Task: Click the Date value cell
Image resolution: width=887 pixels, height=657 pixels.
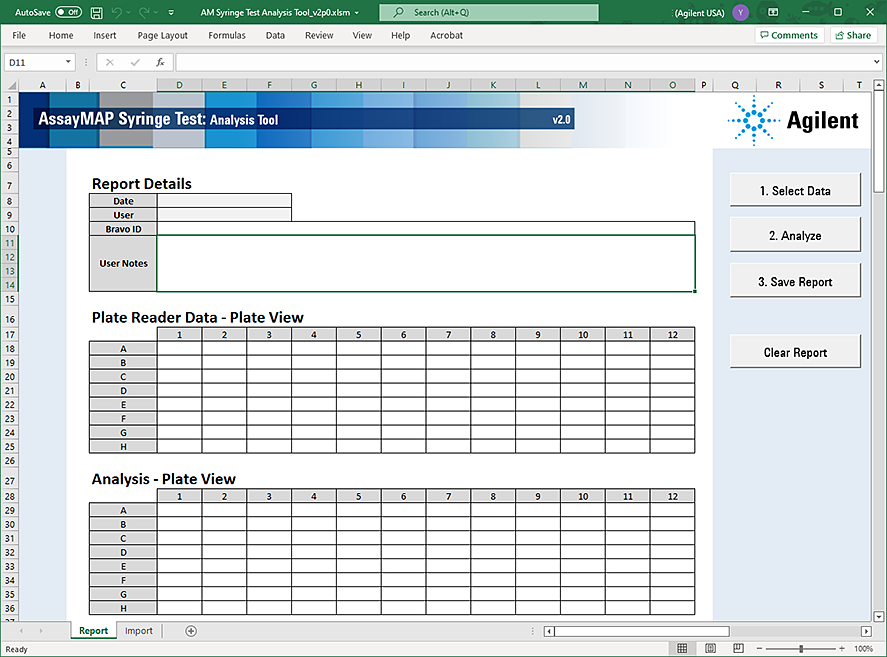Action: (x=224, y=201)
